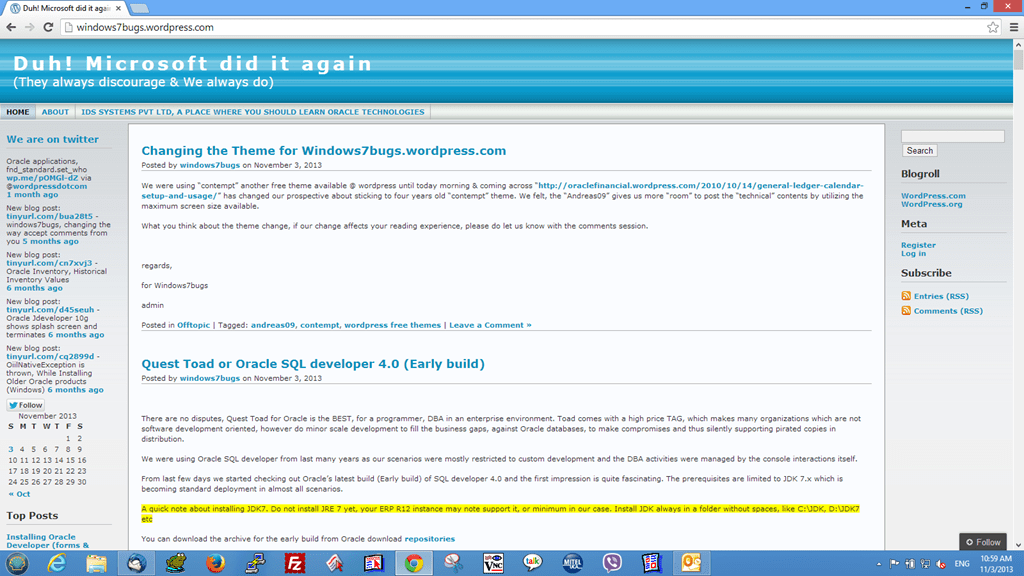1024x576 pixels.
Task: Click the Register meta link
Action: pyautogui.click(x=918, y=245)
